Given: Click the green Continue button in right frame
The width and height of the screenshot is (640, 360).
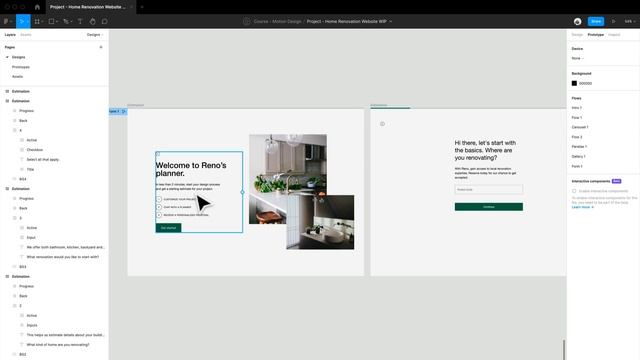Looking at the screenshot, I should pyautogui.click(x=489, y=207).
